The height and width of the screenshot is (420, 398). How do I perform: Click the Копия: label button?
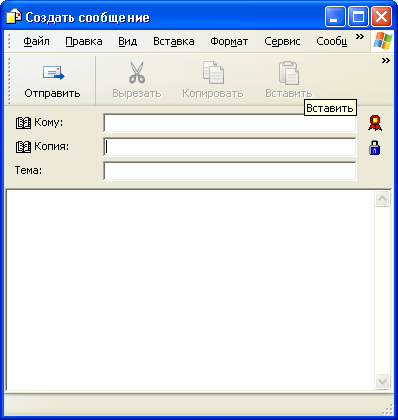tap(52, 147)
